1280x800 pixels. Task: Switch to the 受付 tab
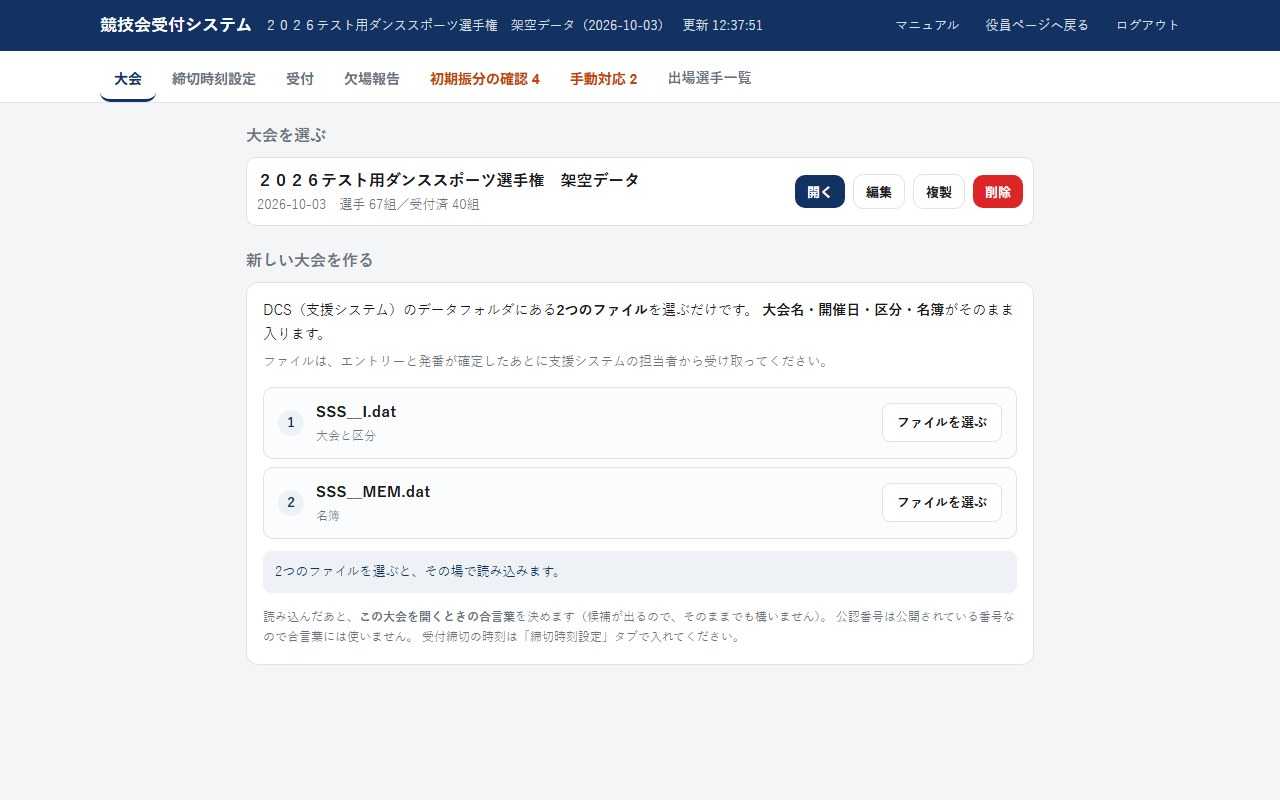(x=300, y=79)
